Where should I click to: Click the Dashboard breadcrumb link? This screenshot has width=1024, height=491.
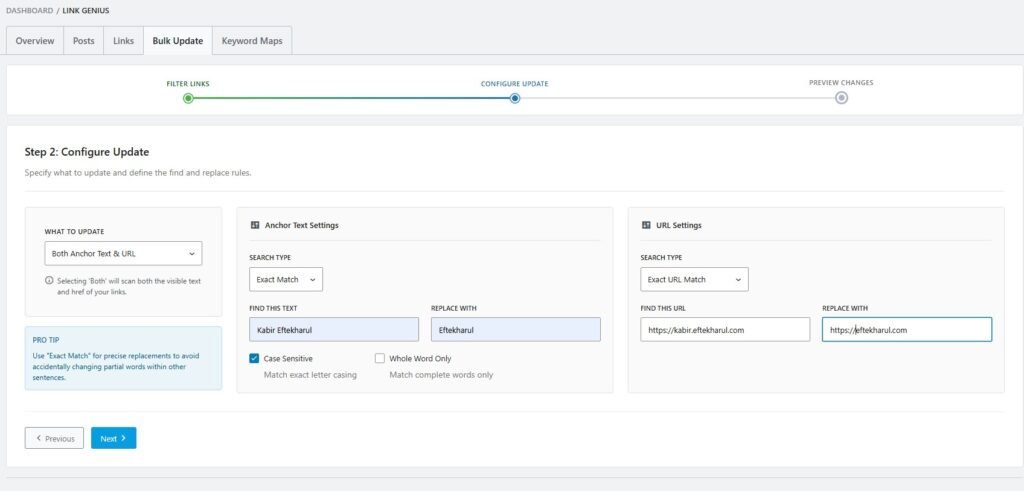pos(29,10)
